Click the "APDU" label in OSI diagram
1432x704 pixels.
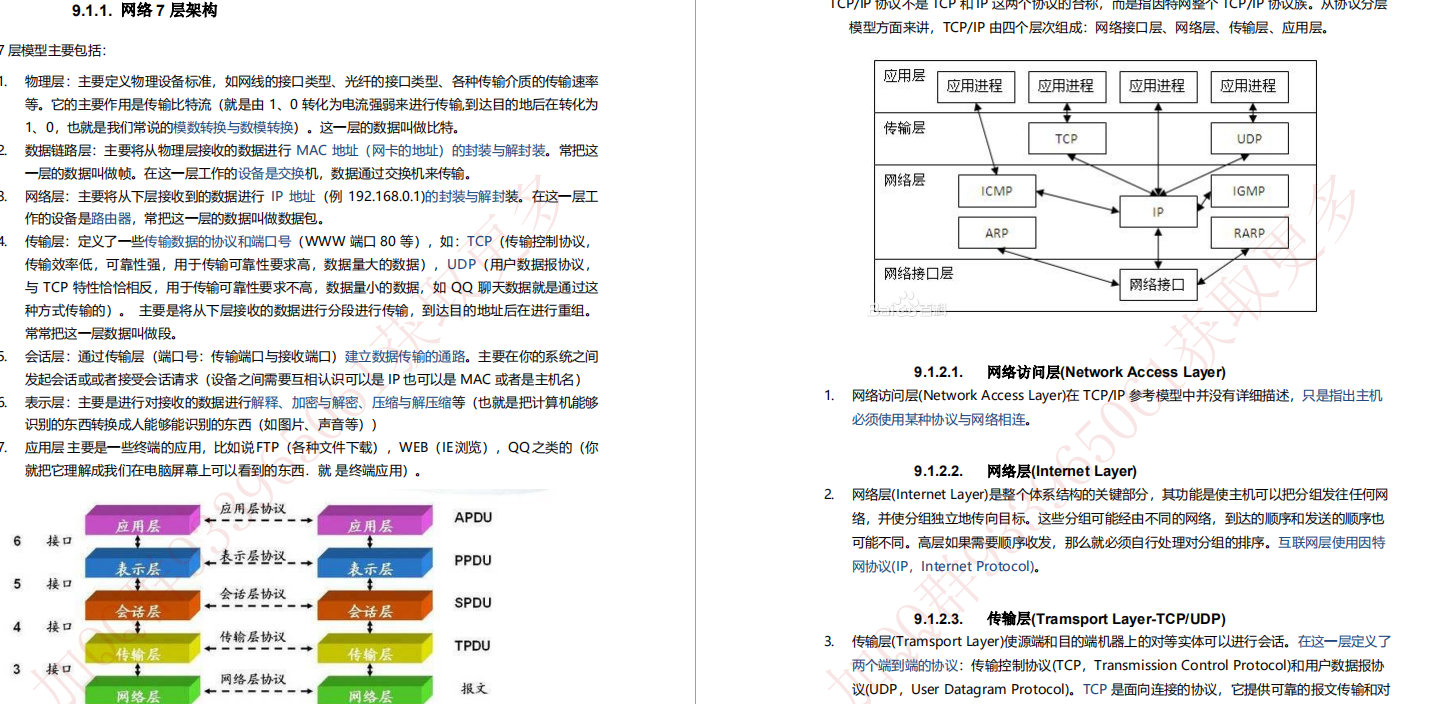click(x=473, y=517)
